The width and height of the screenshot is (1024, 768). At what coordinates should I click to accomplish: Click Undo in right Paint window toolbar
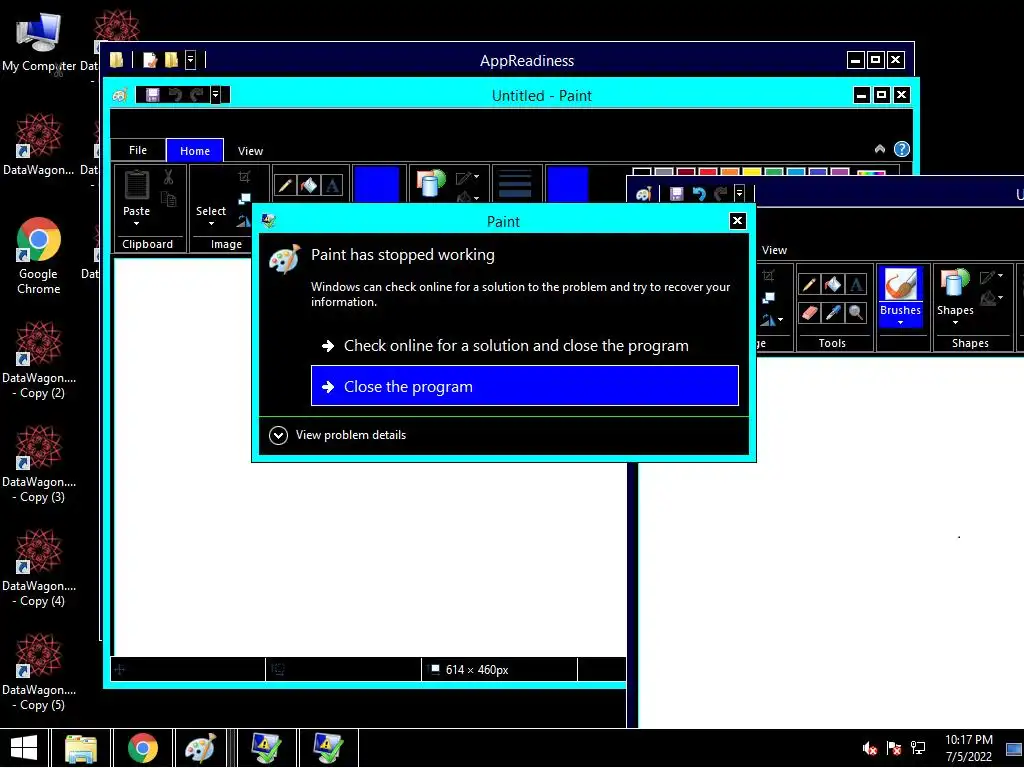coord(699,194)
